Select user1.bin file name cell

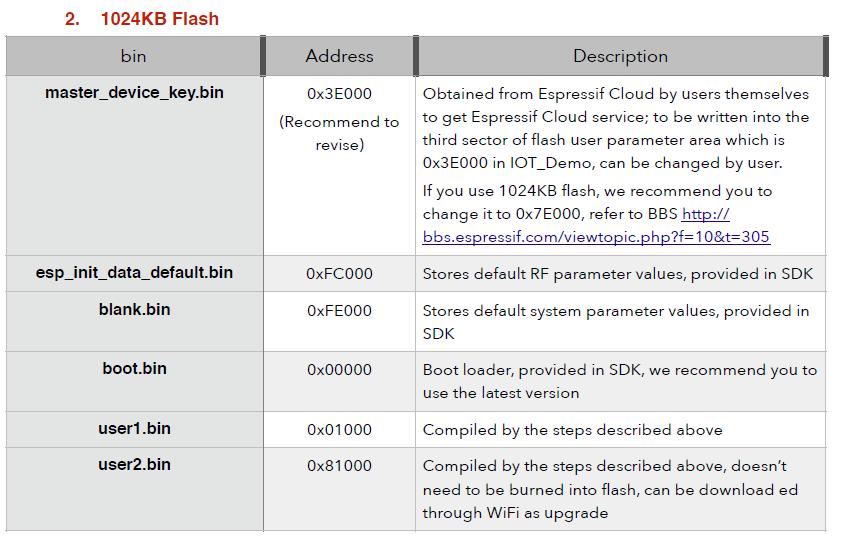coord(134,429)
